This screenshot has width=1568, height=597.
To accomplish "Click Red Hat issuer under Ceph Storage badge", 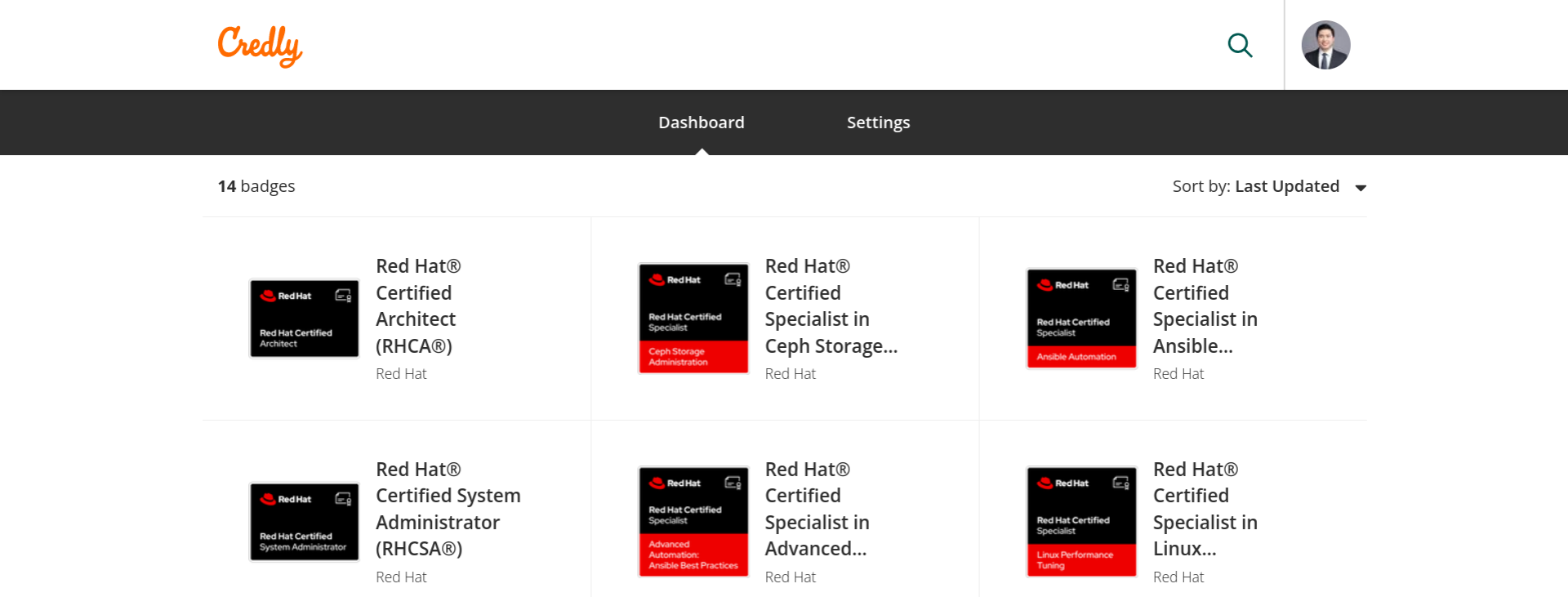I will click(x=790, y=374).
